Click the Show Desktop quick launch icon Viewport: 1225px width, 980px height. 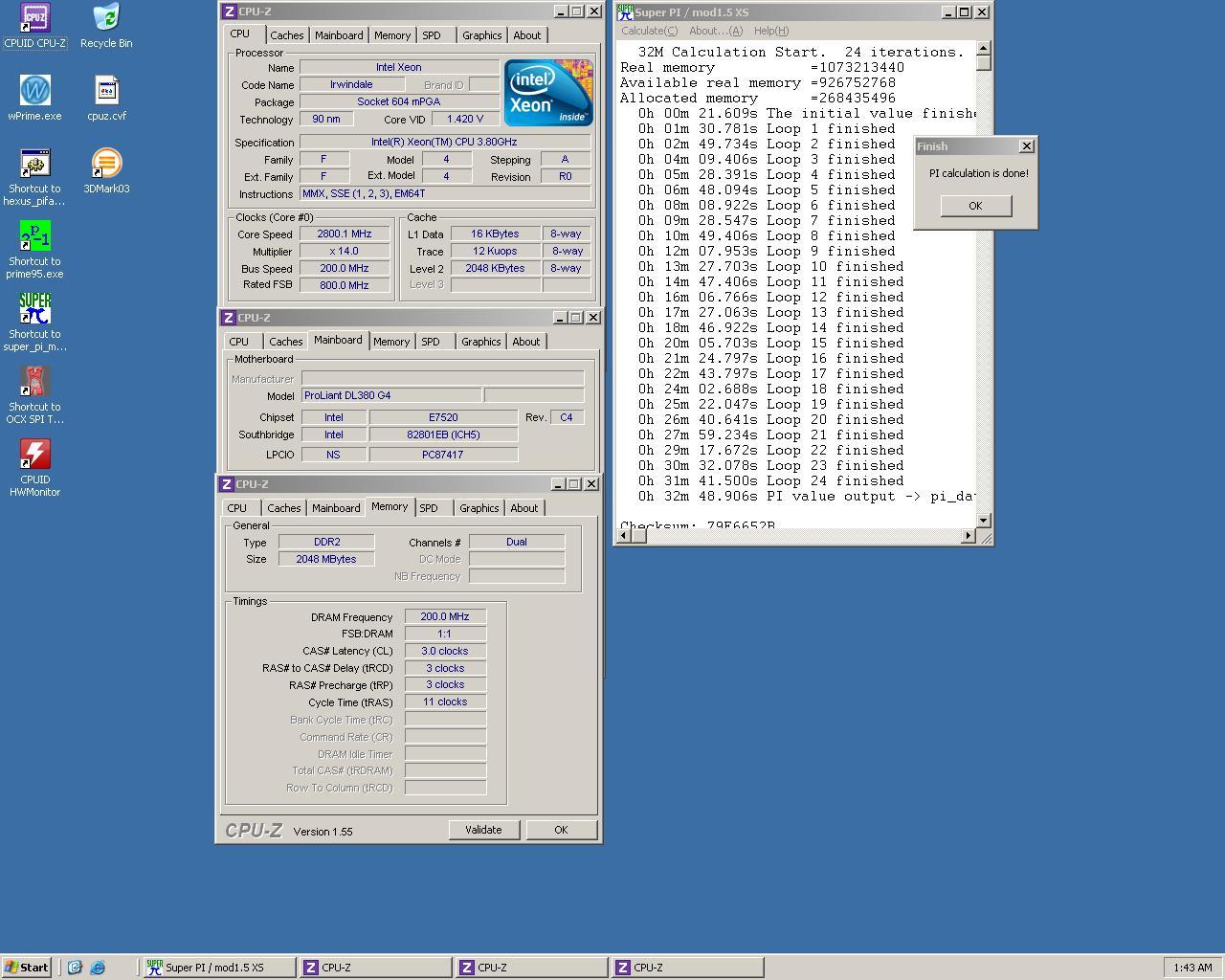click(x=75, y=968)
